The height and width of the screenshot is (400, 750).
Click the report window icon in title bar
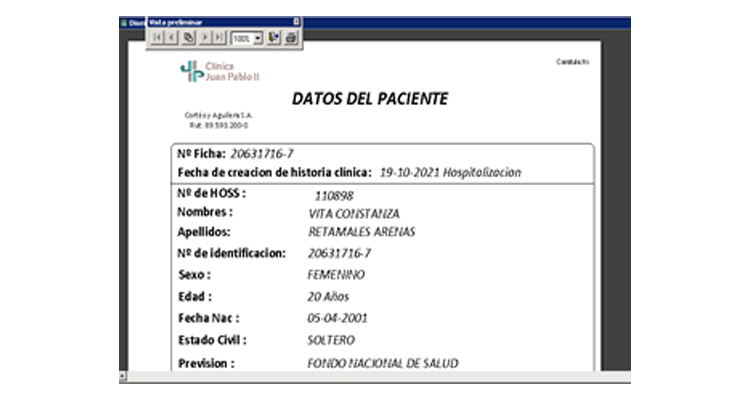tap(124, 22)
